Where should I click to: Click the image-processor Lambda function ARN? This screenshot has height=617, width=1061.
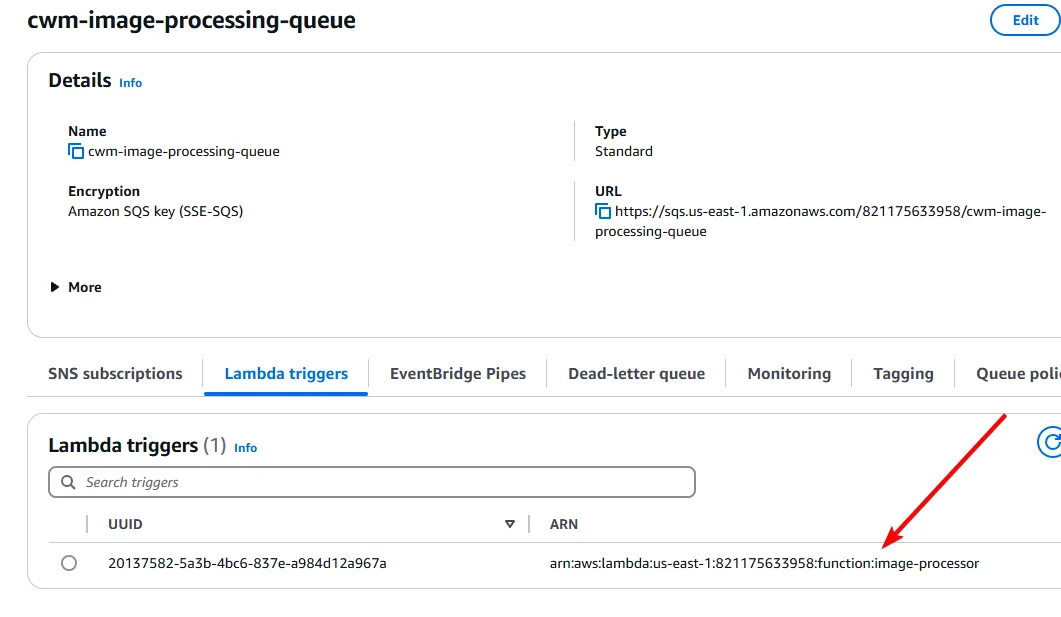[x=765, y=562]
